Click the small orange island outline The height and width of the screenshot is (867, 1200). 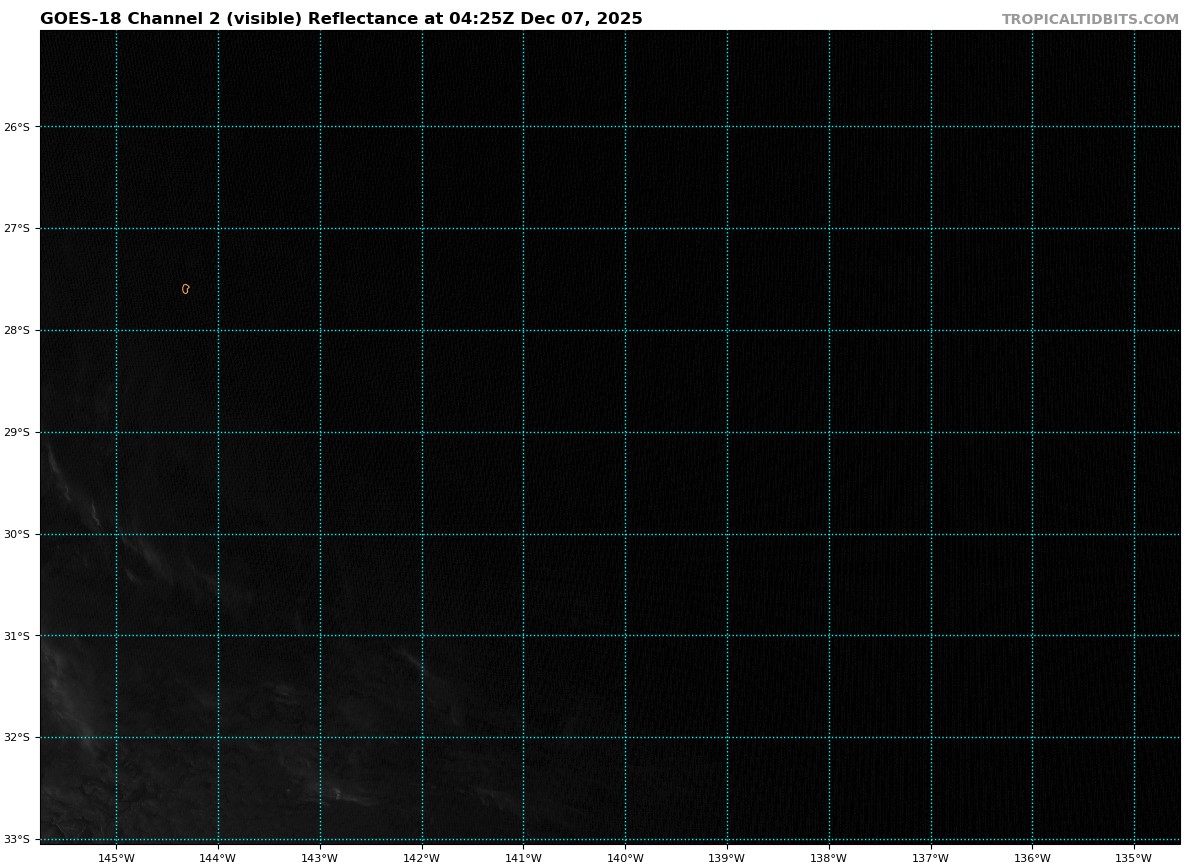point(185,289)
